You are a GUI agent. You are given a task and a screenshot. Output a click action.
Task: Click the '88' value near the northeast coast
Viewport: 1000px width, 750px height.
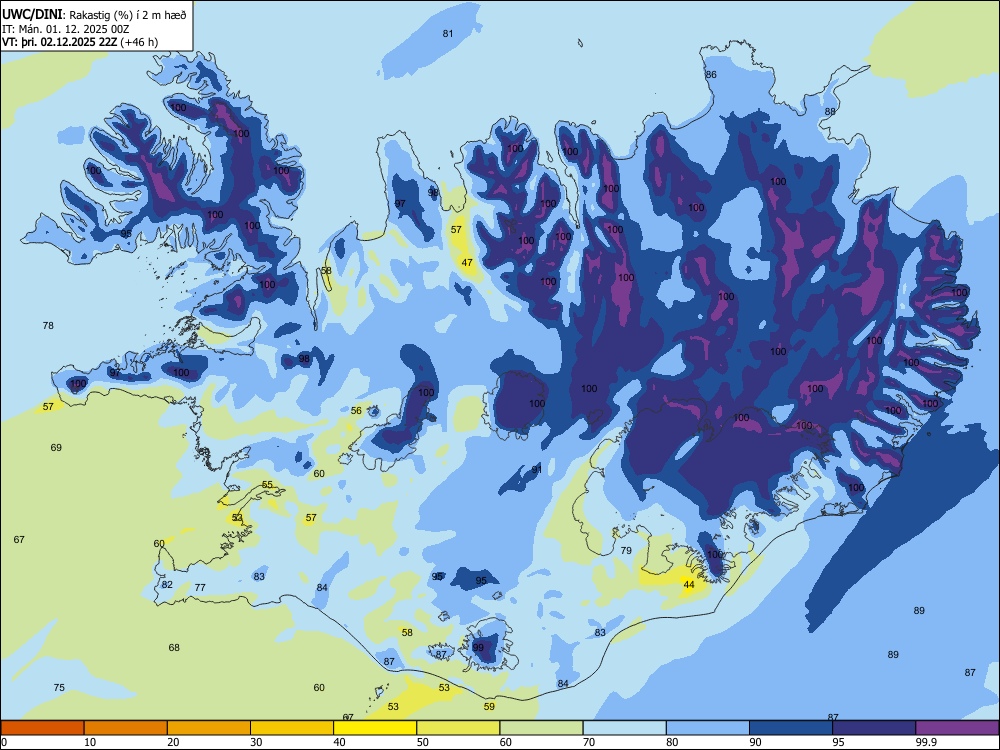pyautogui.click(x=830, y=112)
